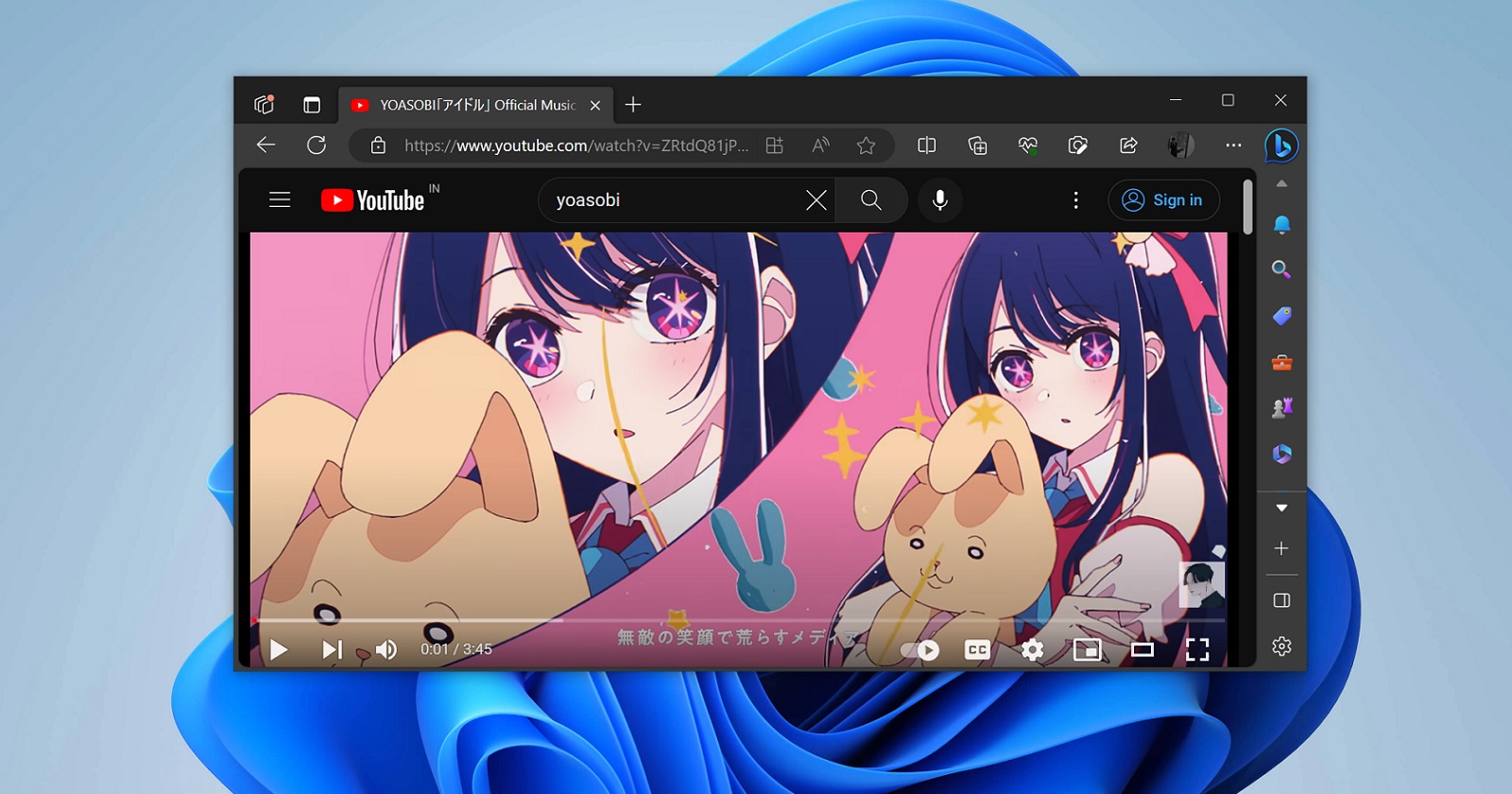Image resolution: width=1512 pixels, height=794 pixels.
Task: Open Edge workspaces icon
Action: pos(264,105)
